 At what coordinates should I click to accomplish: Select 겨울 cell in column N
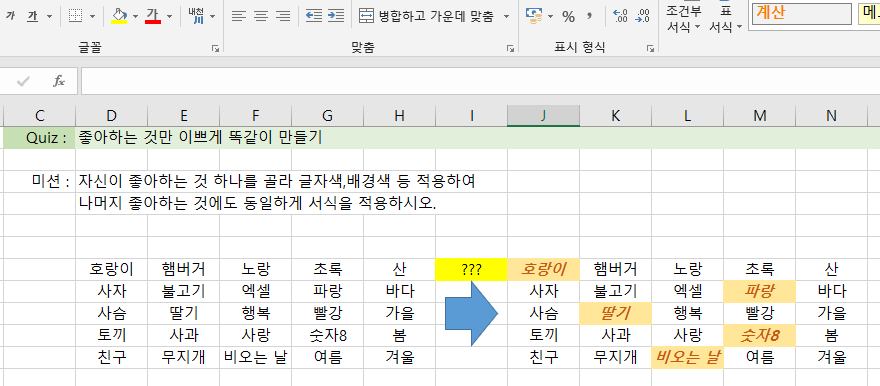coord(831,357)
